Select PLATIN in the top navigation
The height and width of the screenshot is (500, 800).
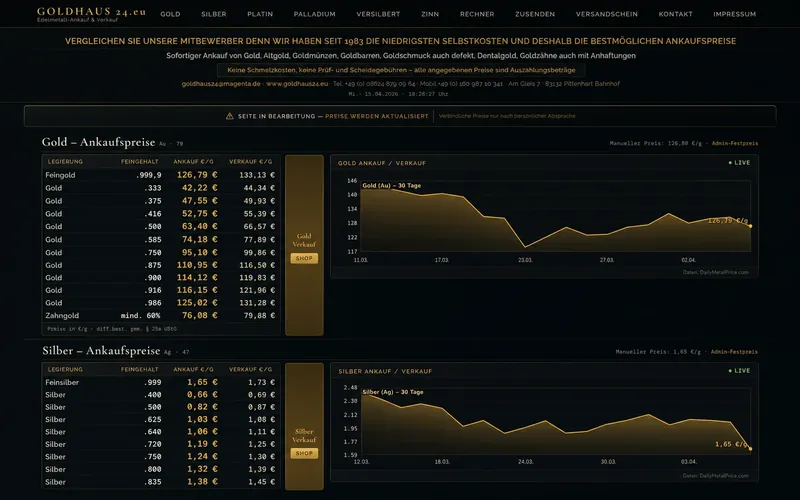pos(260,14)
